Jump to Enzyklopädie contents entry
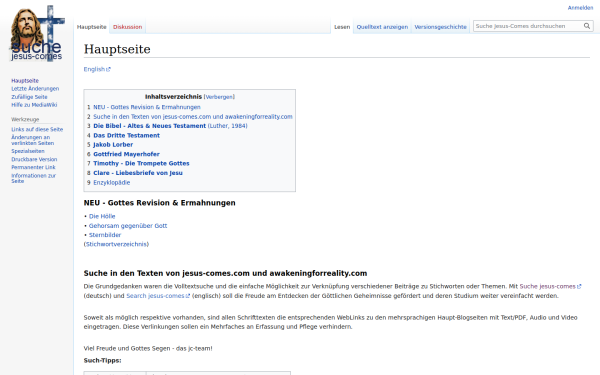Viewport: 600px width, 375px height. click(x=112, y=183)
